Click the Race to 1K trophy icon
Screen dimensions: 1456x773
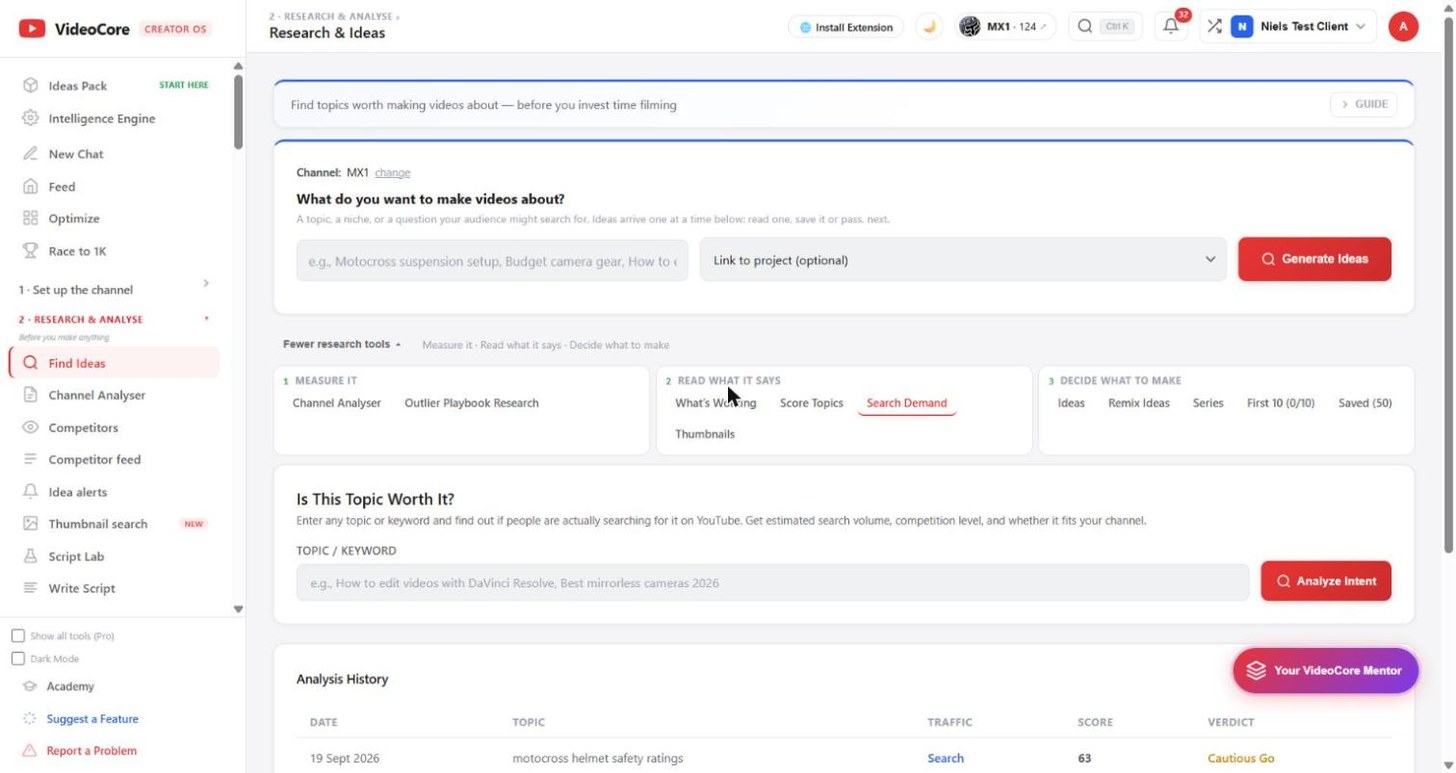[x=30, y=251]
